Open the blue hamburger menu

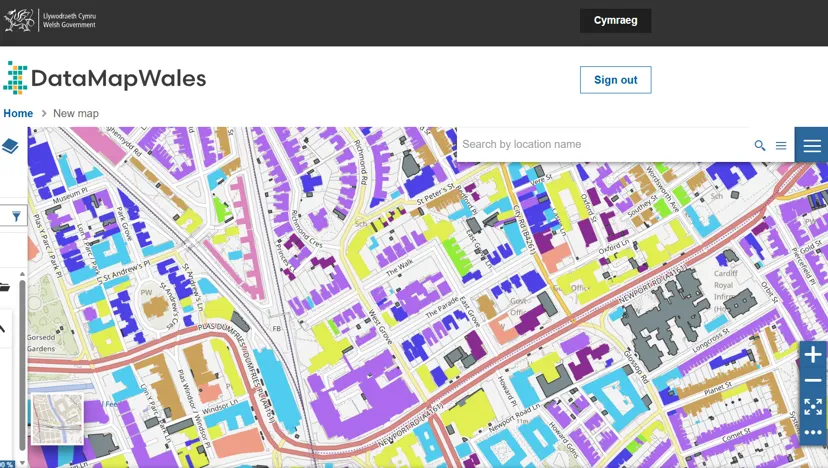[x=812, y=145]
